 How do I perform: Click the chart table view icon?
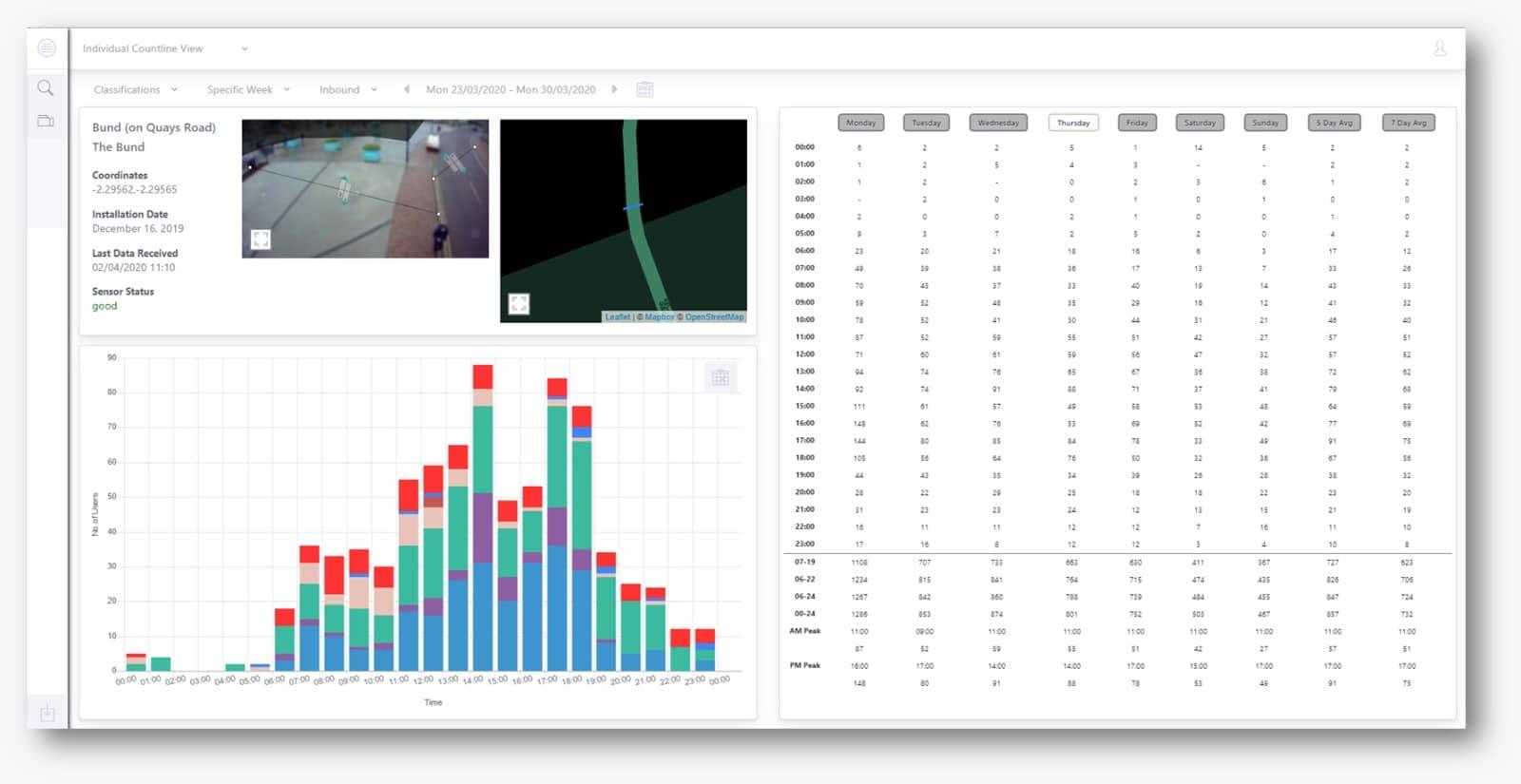tap(720, 377)
